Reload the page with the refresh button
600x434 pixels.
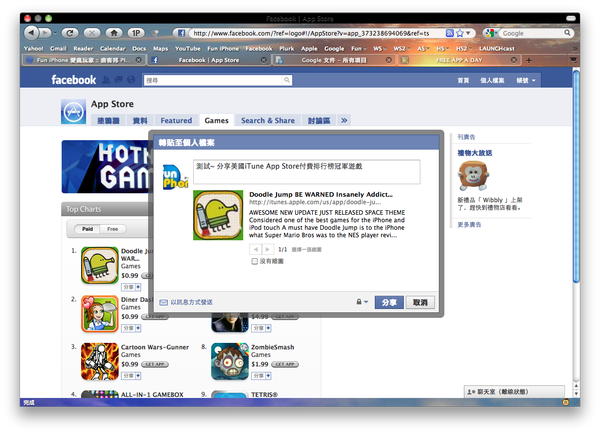pyautogui.click(x=70, y=33)
